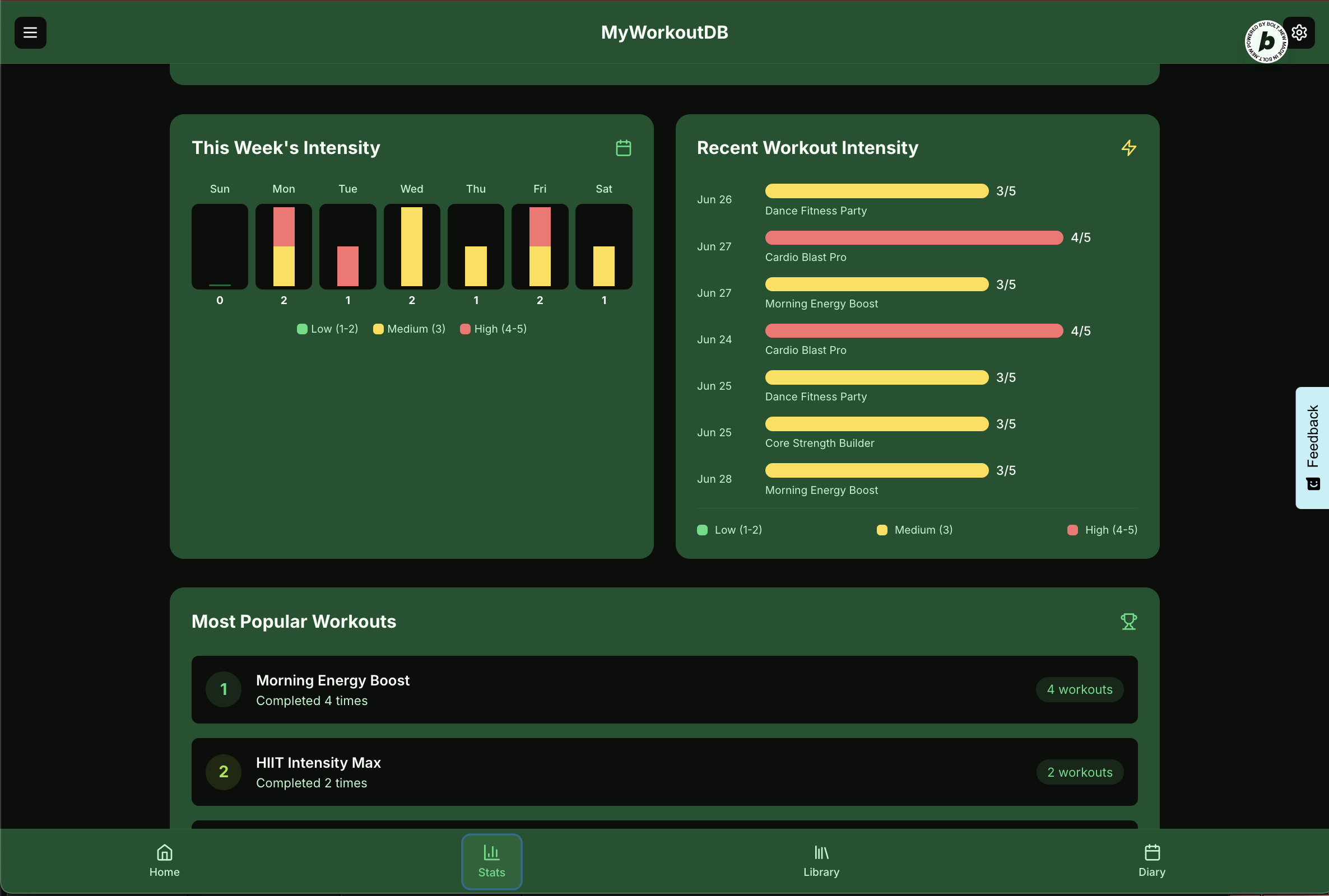
Task: Click the Bolt.new badge logo
Action: coord(1266,41)
